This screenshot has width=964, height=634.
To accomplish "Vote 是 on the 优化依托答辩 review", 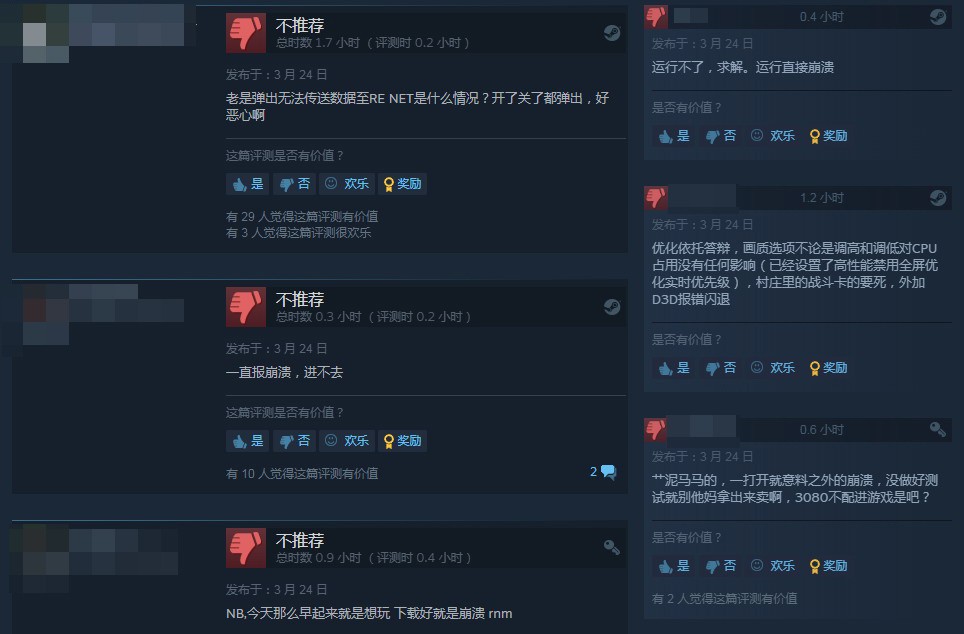I will pyautogui.click(x=674, y=368).
